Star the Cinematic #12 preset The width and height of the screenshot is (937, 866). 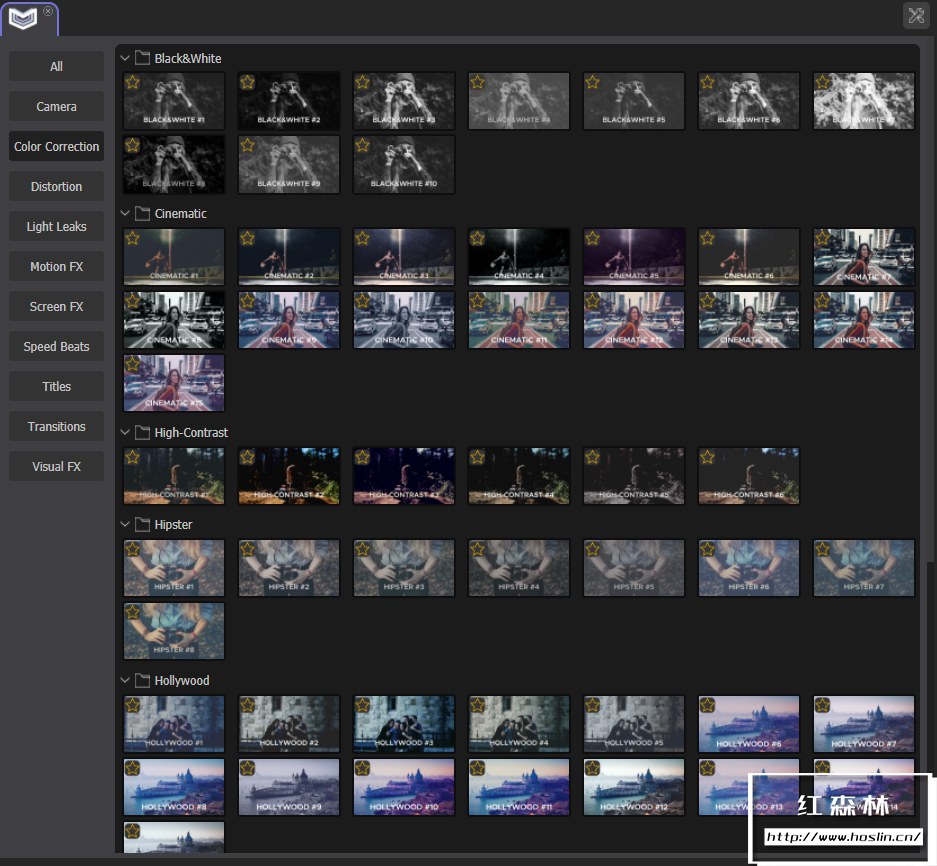[592, 301]
